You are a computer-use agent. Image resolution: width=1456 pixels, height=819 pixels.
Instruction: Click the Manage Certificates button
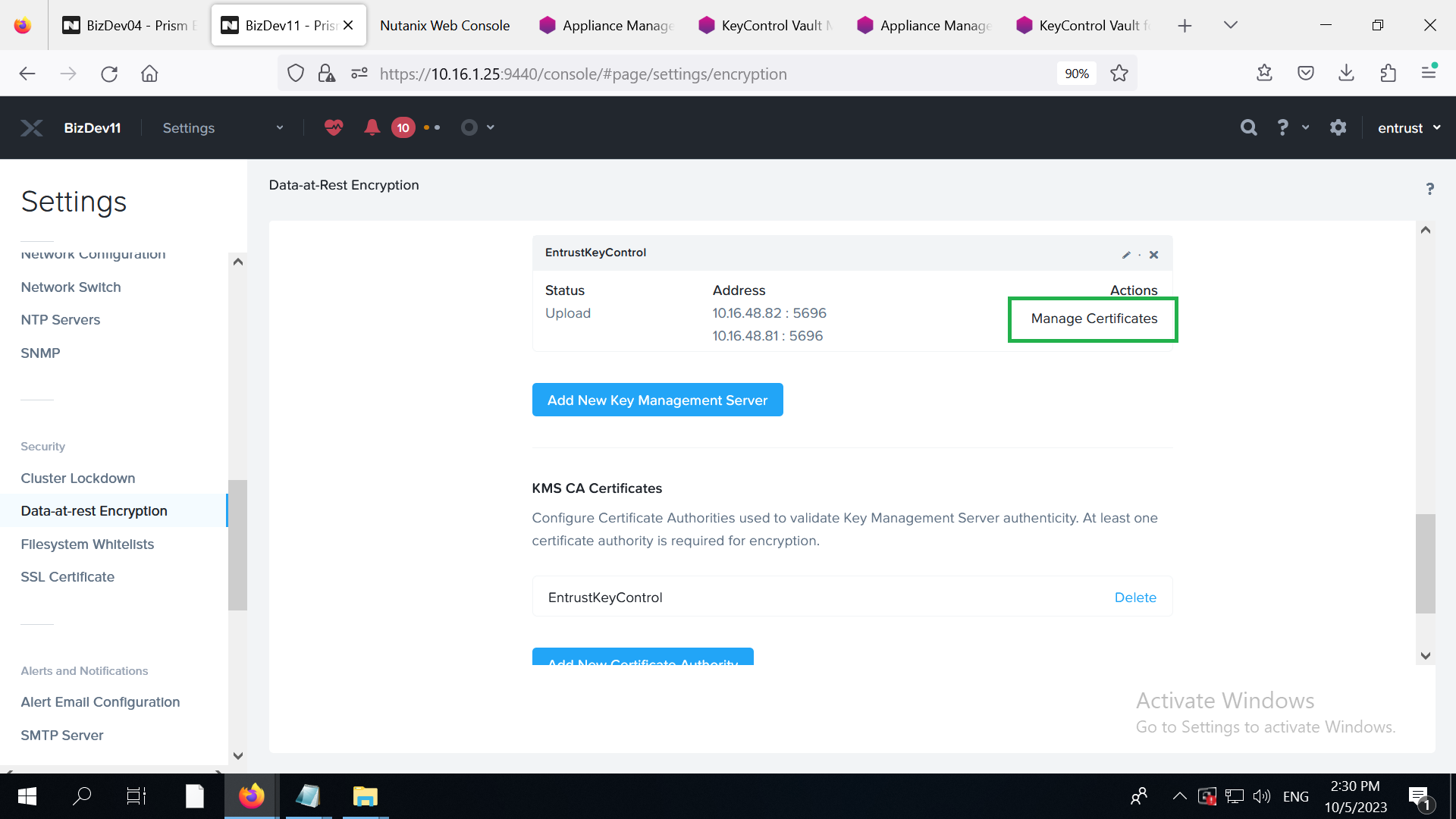point(1093,318)
